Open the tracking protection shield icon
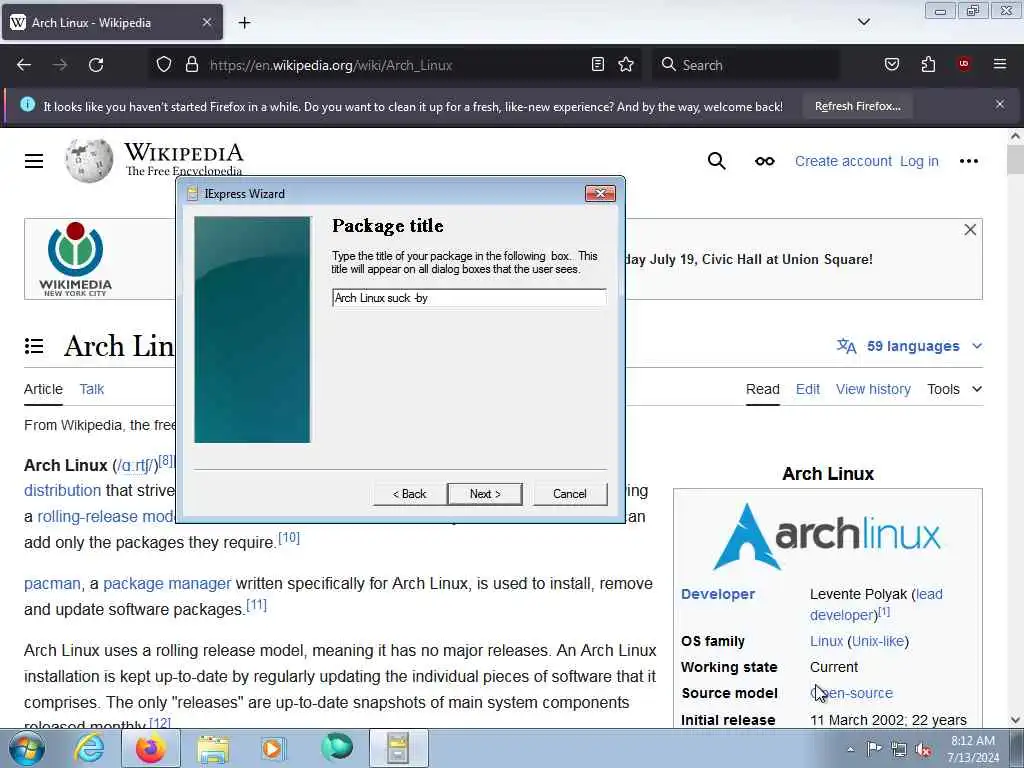Viewport: 1024px width, 768px height. click(164, 65)
